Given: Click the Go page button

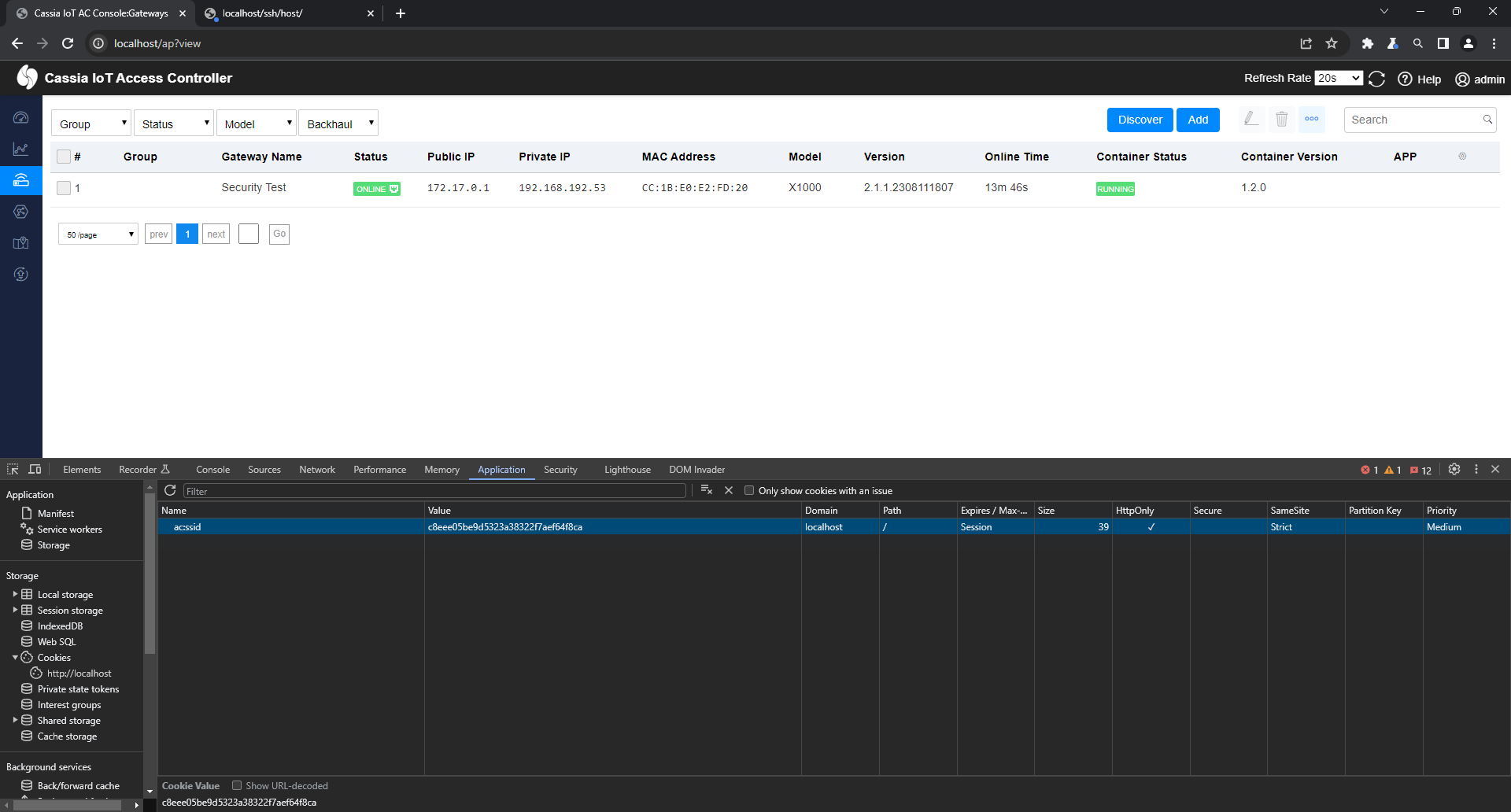Looking at the screenshot, I should tap(279, 234).
